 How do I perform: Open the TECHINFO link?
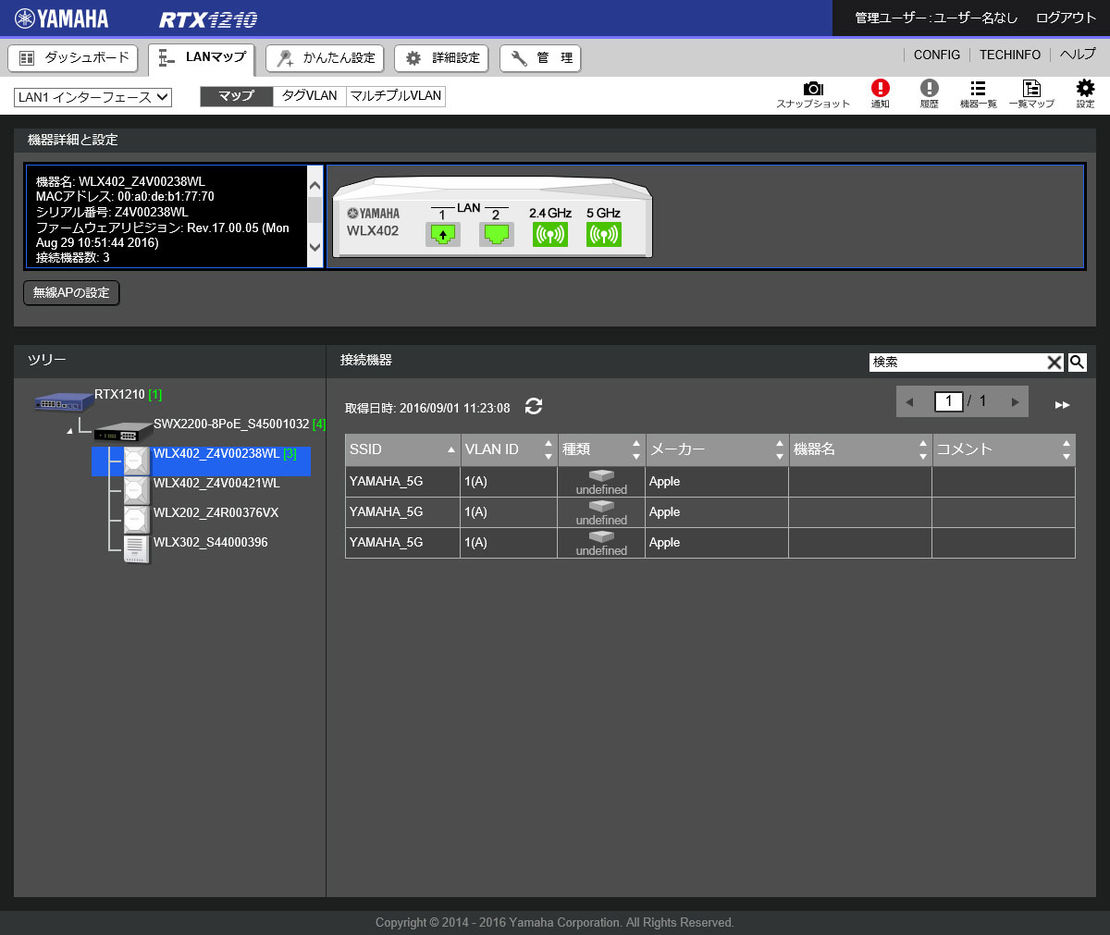point(1009,55)
